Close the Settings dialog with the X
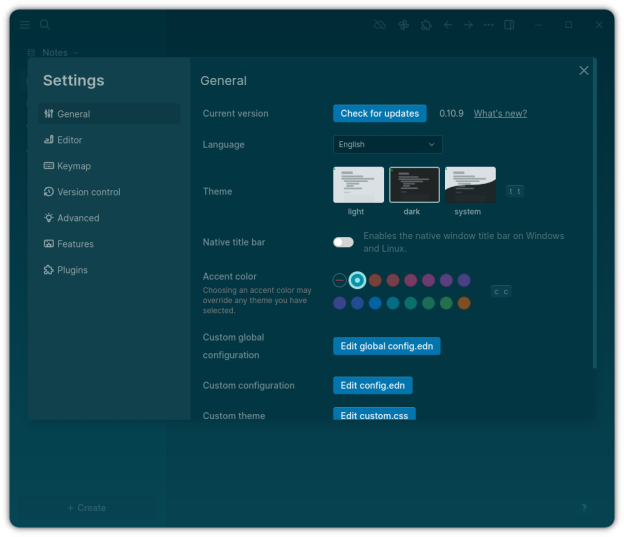Viewport: 624px width, 537px height. [584, 70]
